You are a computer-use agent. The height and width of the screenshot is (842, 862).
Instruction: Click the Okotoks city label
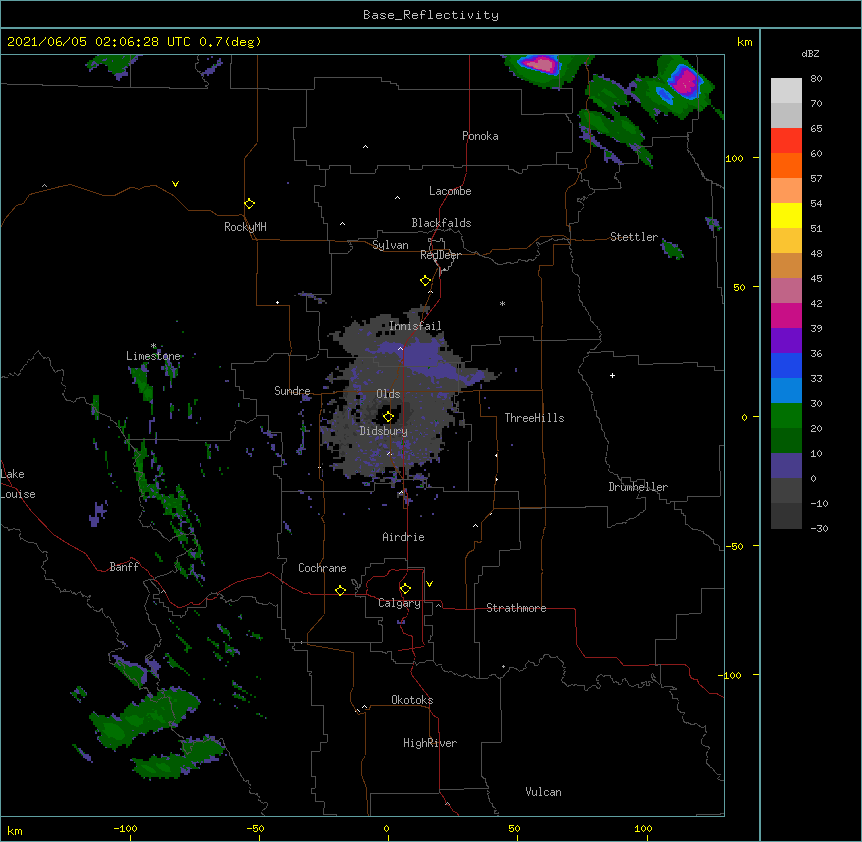tap(412, 700)
